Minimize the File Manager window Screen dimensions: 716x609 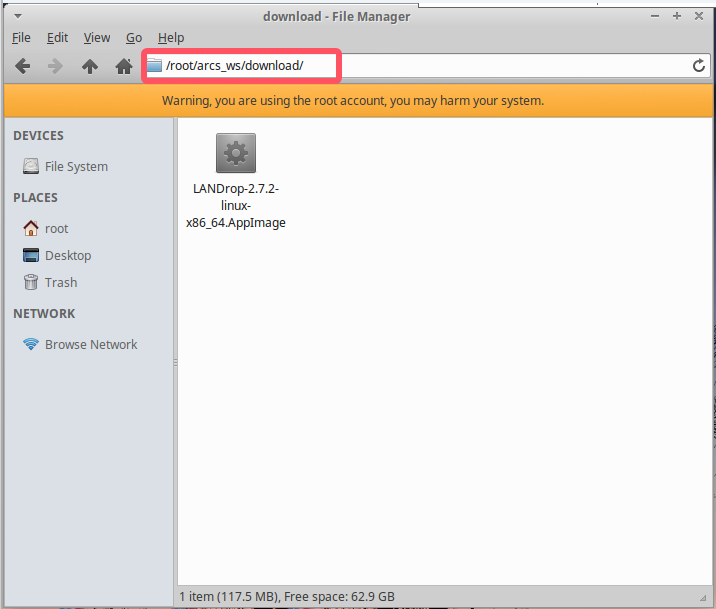pyautogui.click(x=654, y=16)
